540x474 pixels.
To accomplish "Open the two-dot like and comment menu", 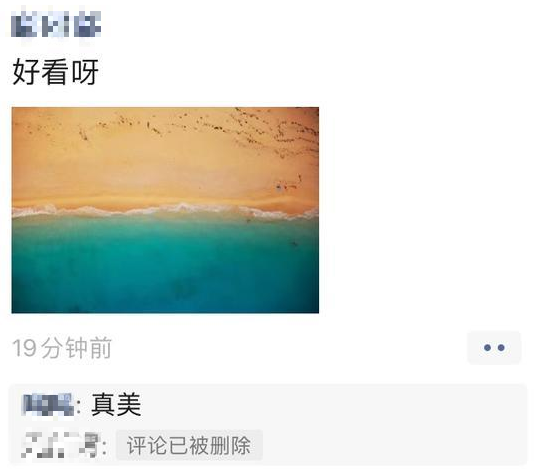I will pos(494,348).
